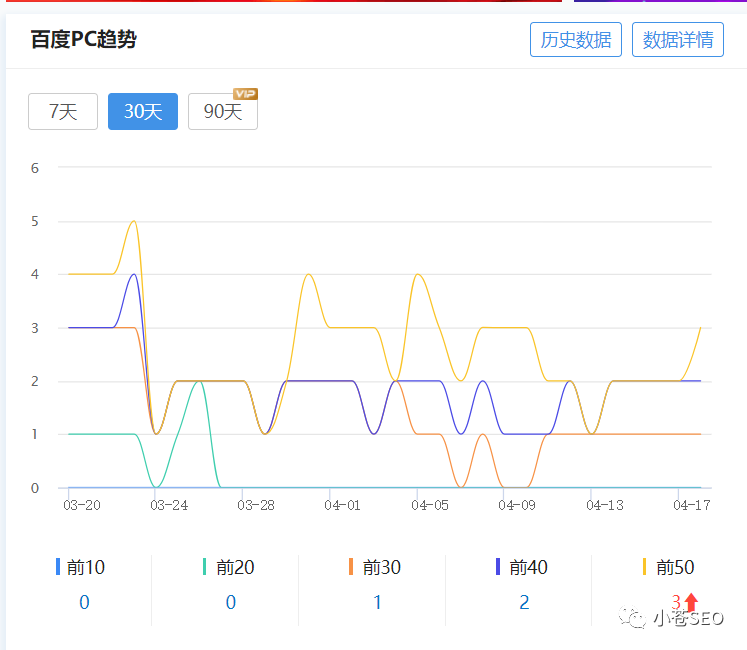Screen dimensions: 747x650
Task: Click the y-axis label 6
Action: [x=35, y=168]
